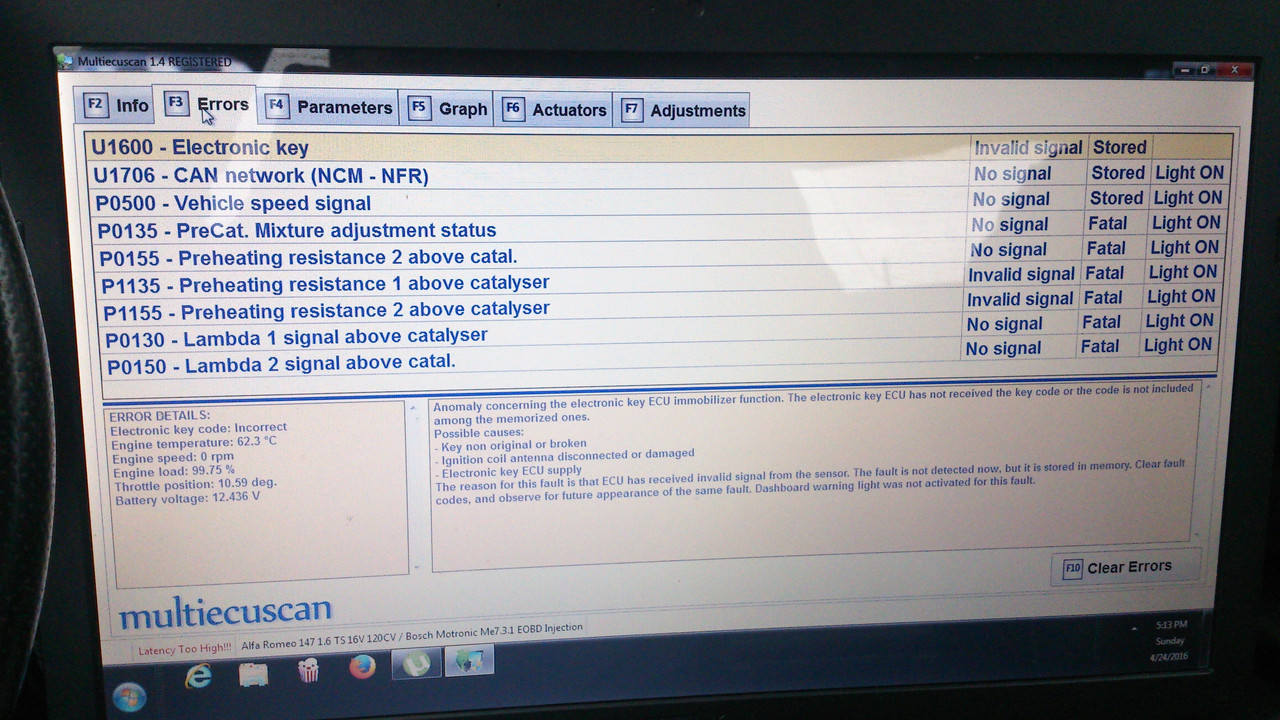Select P0130 Lambda 1 signal above catalyser
Image resolution: width=1280 pixels, height=720 pixels.
click(x=659, y=331)
